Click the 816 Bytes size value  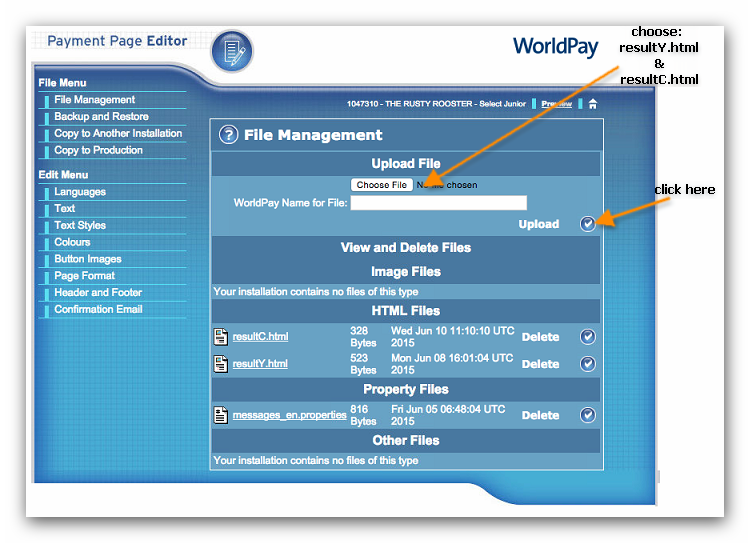coord(363,415)
